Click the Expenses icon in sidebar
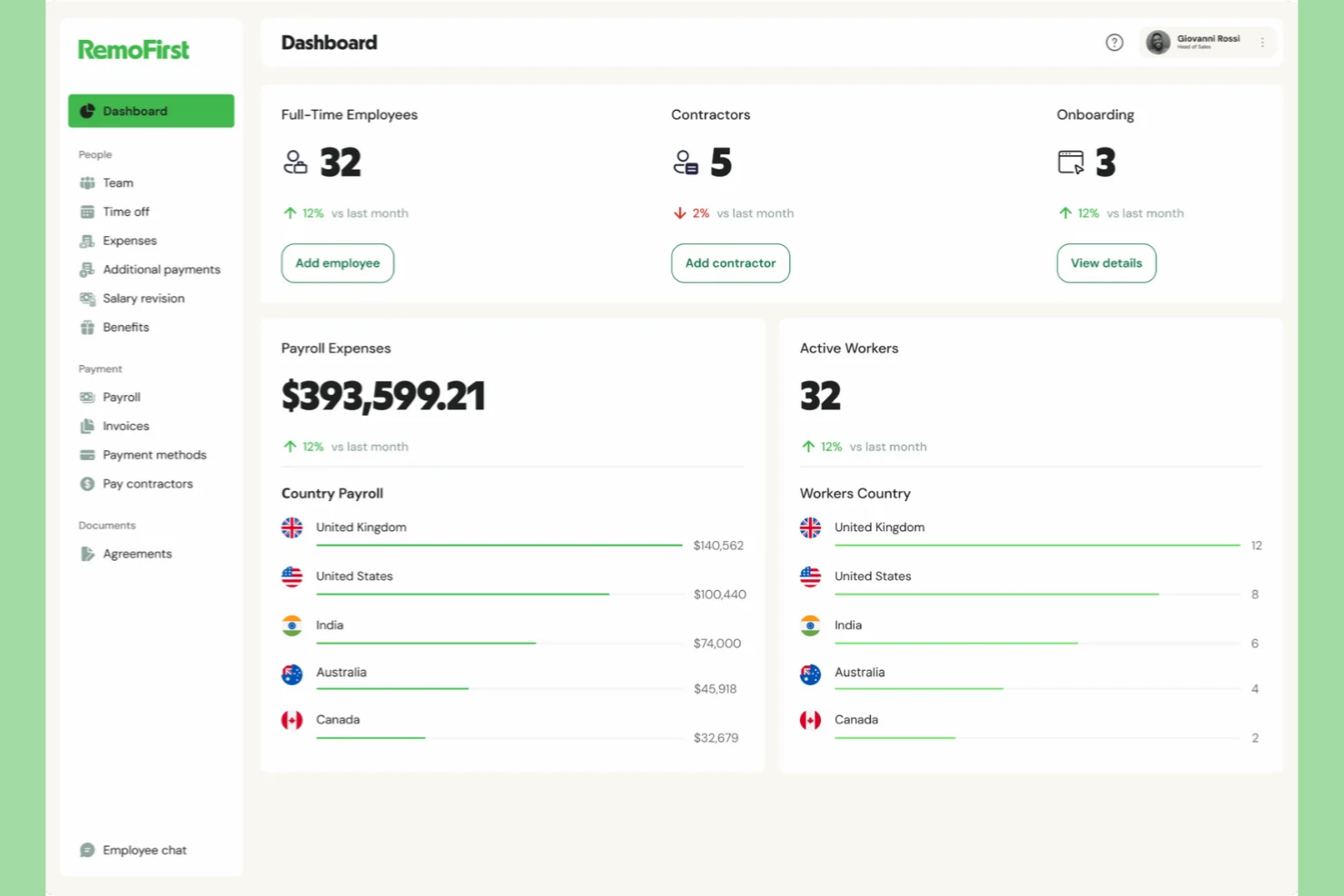Screen dimensions: 1344x896 (x=87, y=241)
